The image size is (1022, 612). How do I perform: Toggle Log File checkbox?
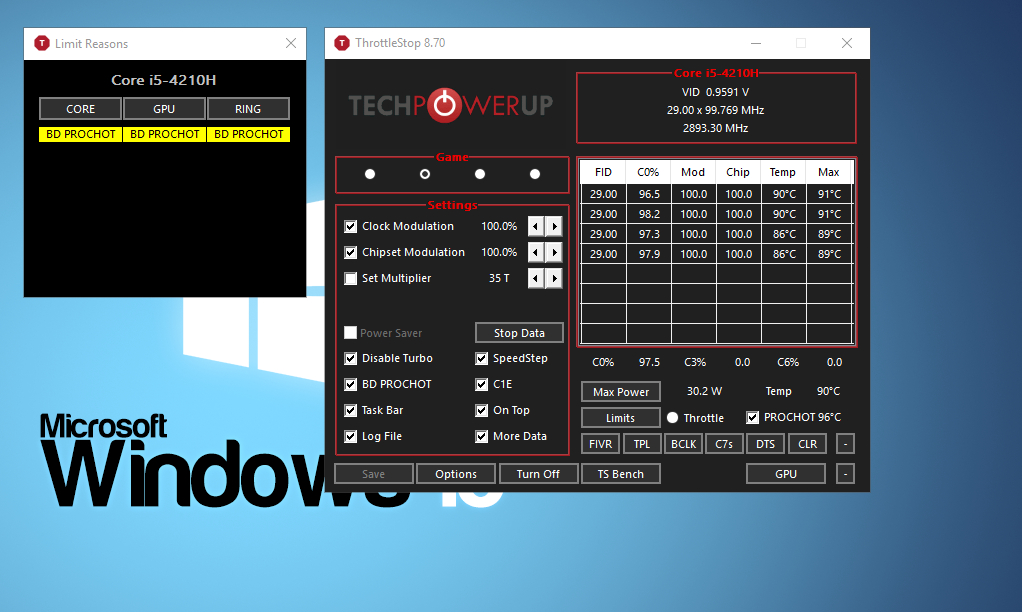351,437
